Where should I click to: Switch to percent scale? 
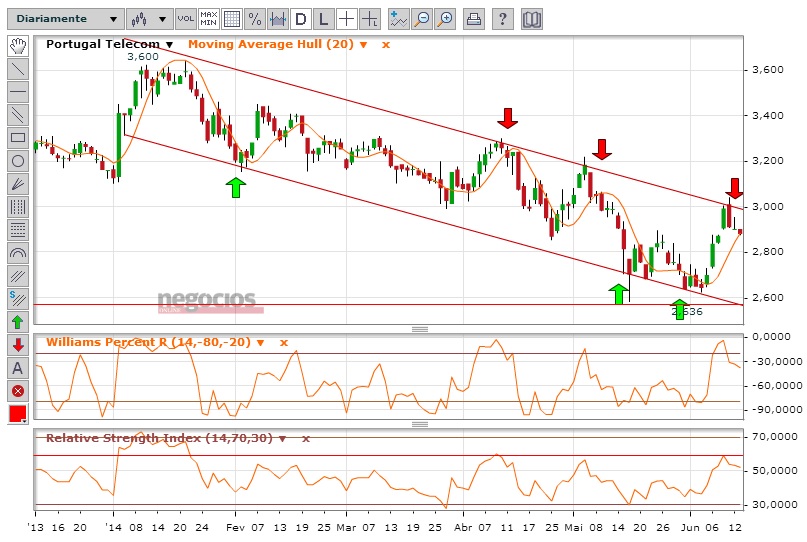coord(255,19)
